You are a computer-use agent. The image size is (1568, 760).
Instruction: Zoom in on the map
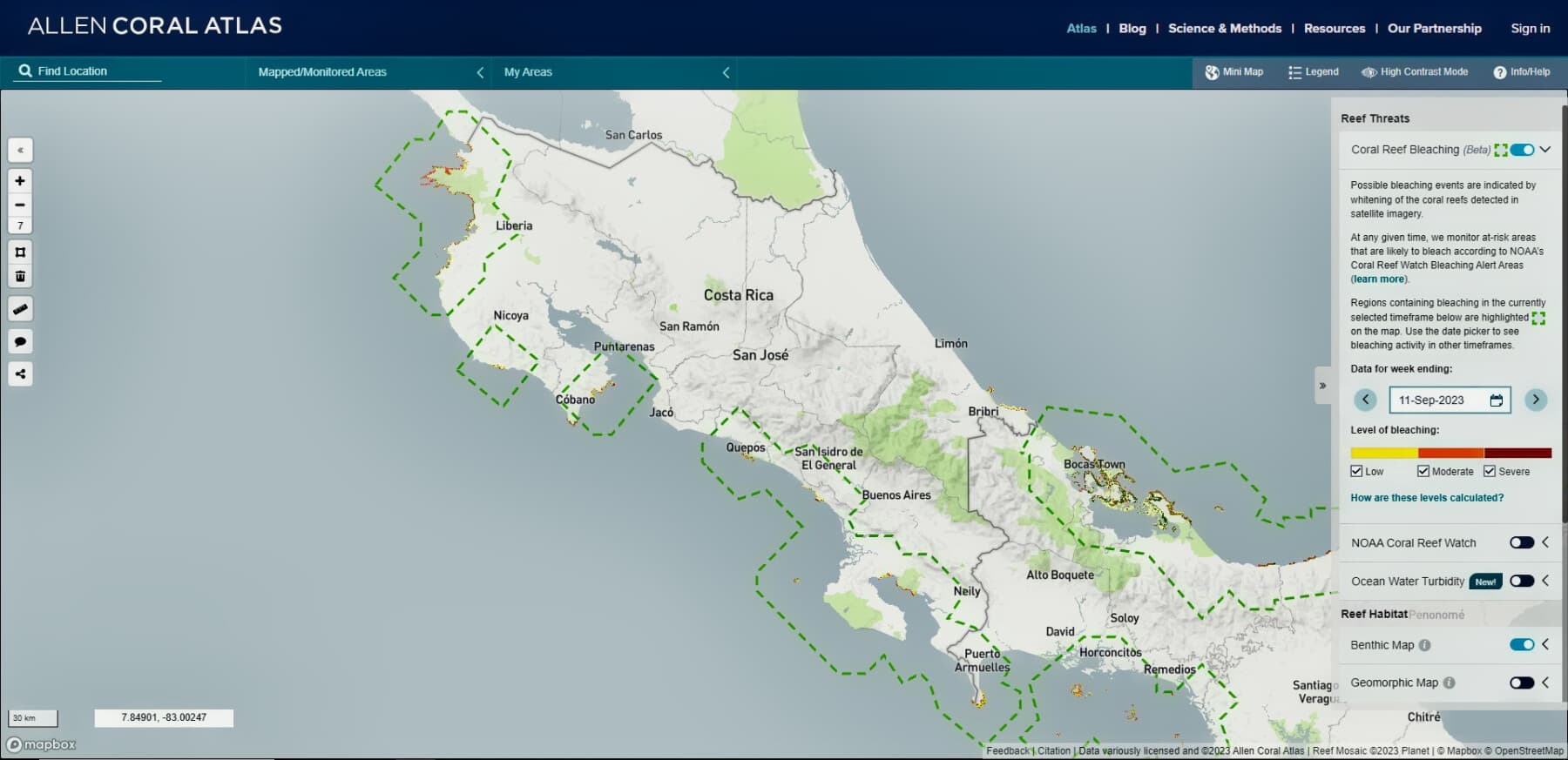pos(20,180)
